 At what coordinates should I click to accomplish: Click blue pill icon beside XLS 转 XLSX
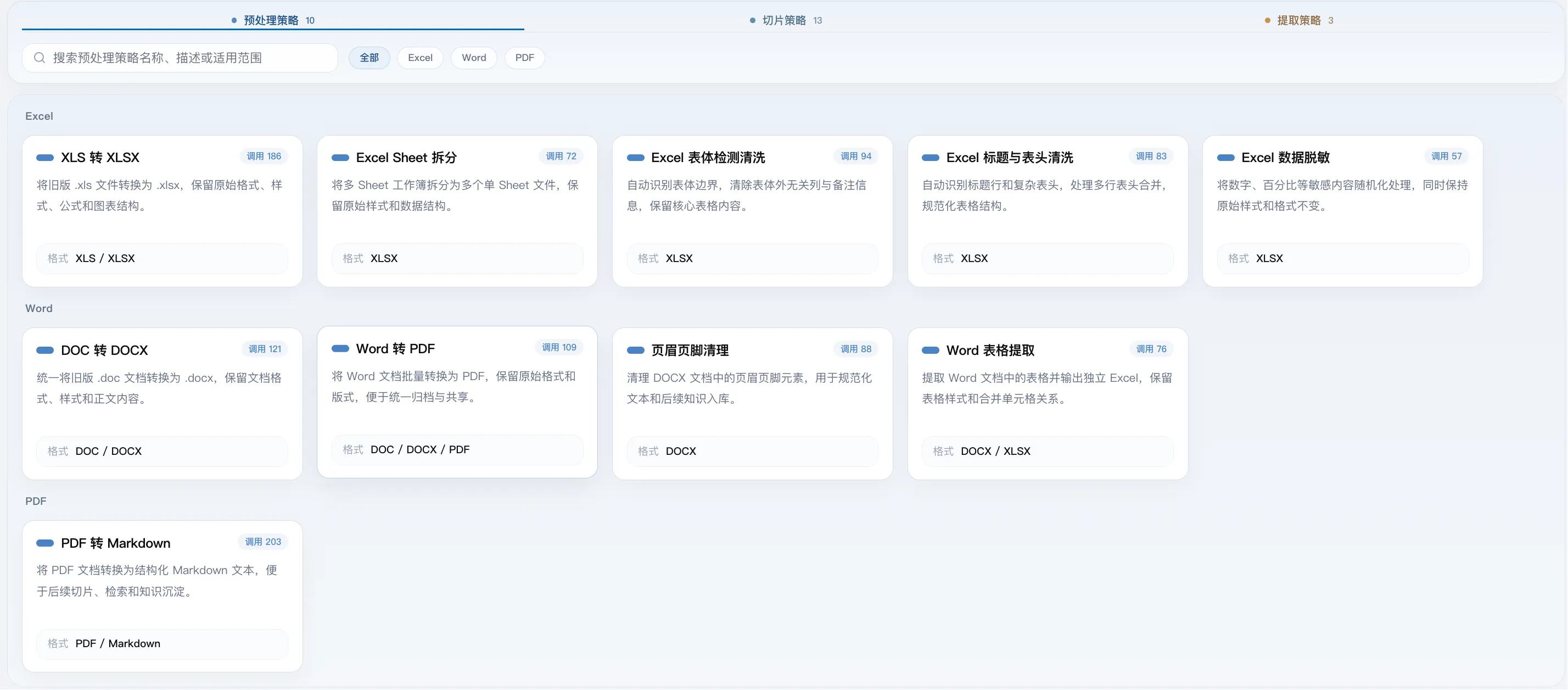(x=45, y=158)
